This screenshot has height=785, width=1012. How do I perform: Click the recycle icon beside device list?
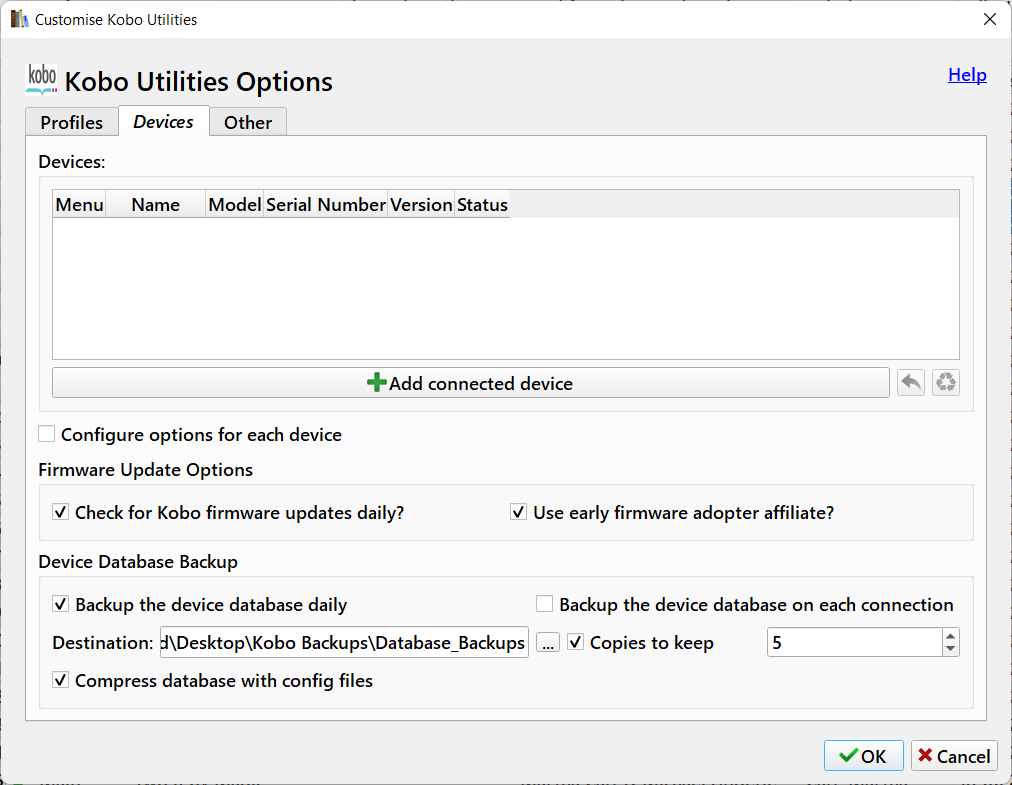tap(946, 383)
